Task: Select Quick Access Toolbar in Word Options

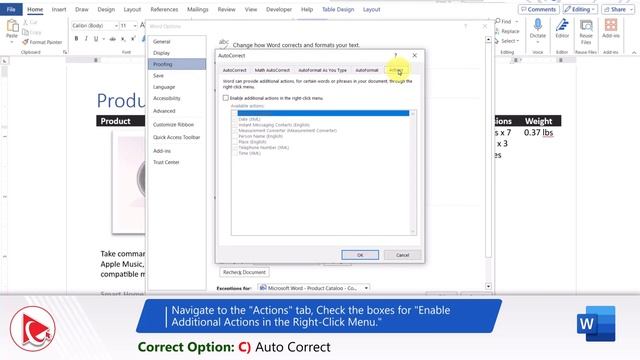Action: point(176,137)
